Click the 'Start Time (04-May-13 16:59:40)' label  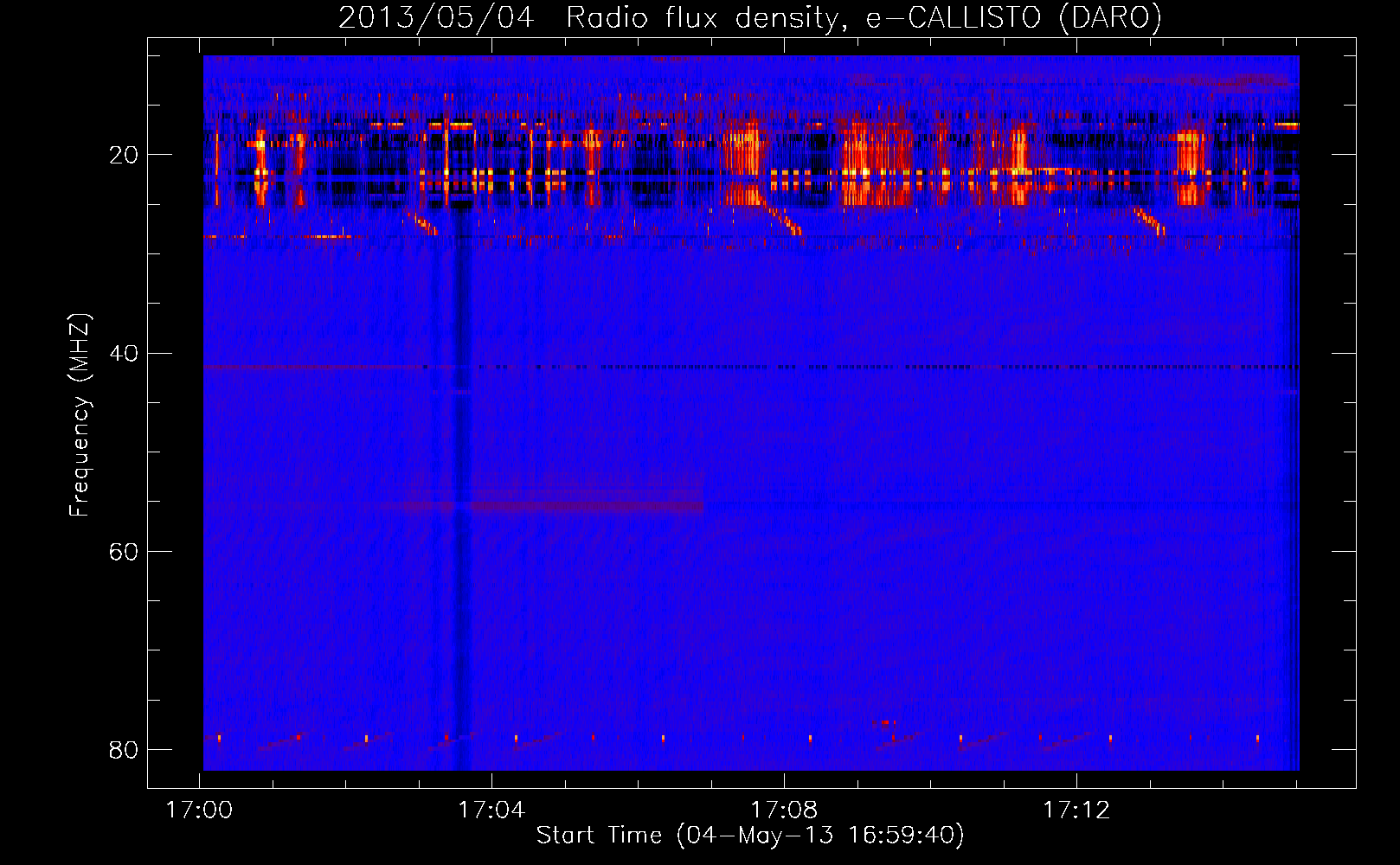[750, 836]
